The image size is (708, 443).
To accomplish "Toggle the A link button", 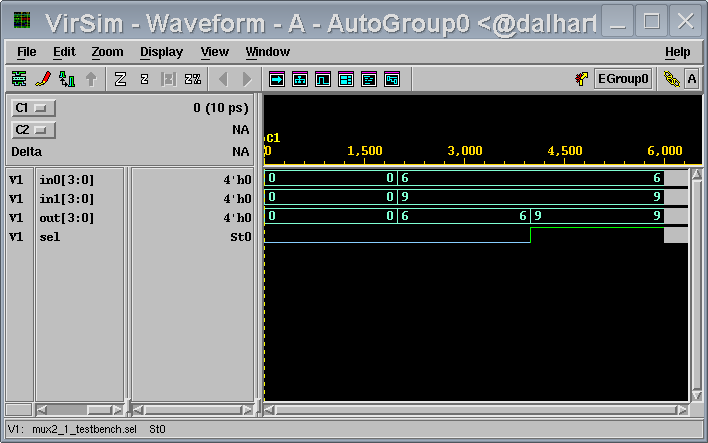I will (692, 79).
